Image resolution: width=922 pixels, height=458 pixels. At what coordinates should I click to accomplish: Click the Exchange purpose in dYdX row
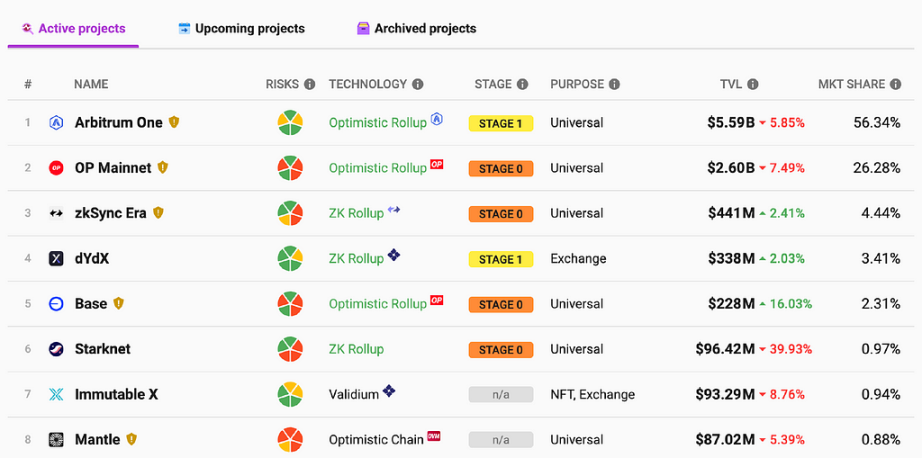coord(578,259)
